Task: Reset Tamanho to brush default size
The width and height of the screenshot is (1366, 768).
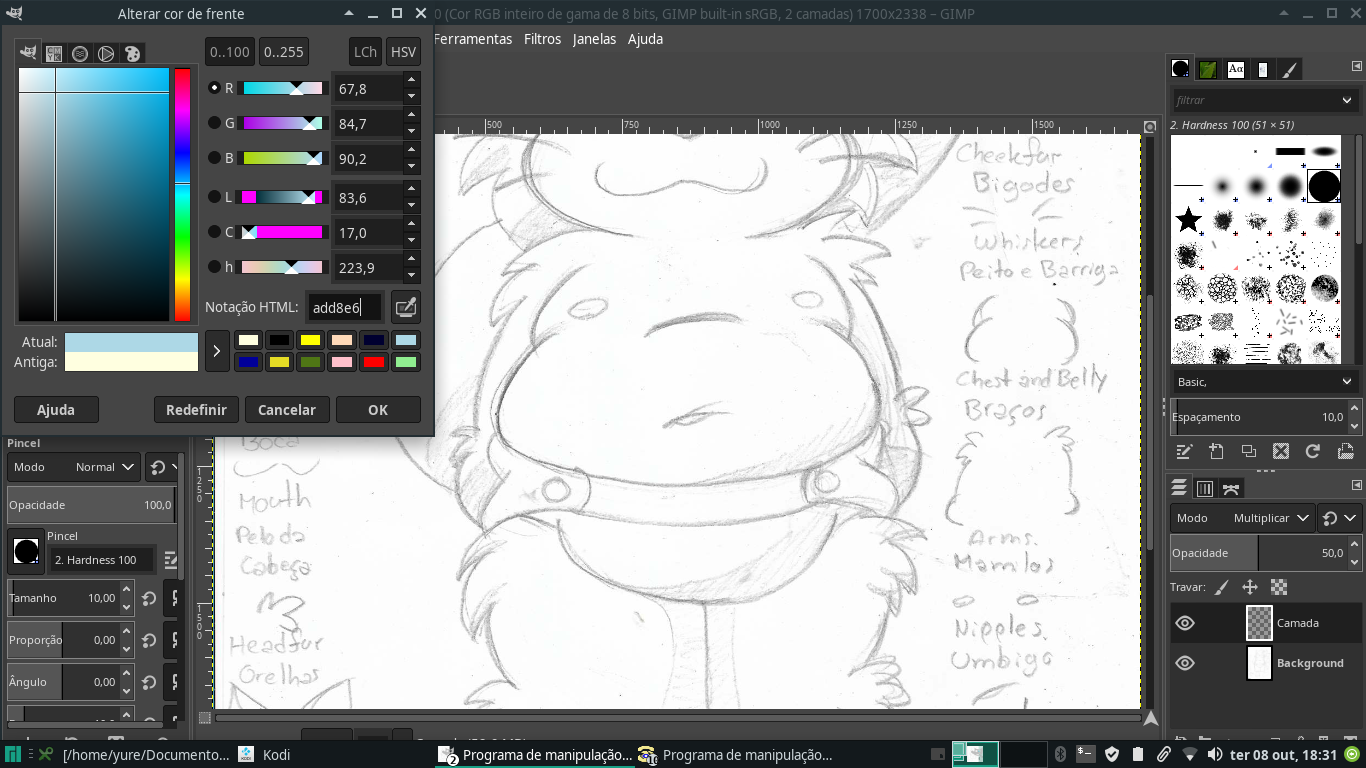Action: click(149, 598)
